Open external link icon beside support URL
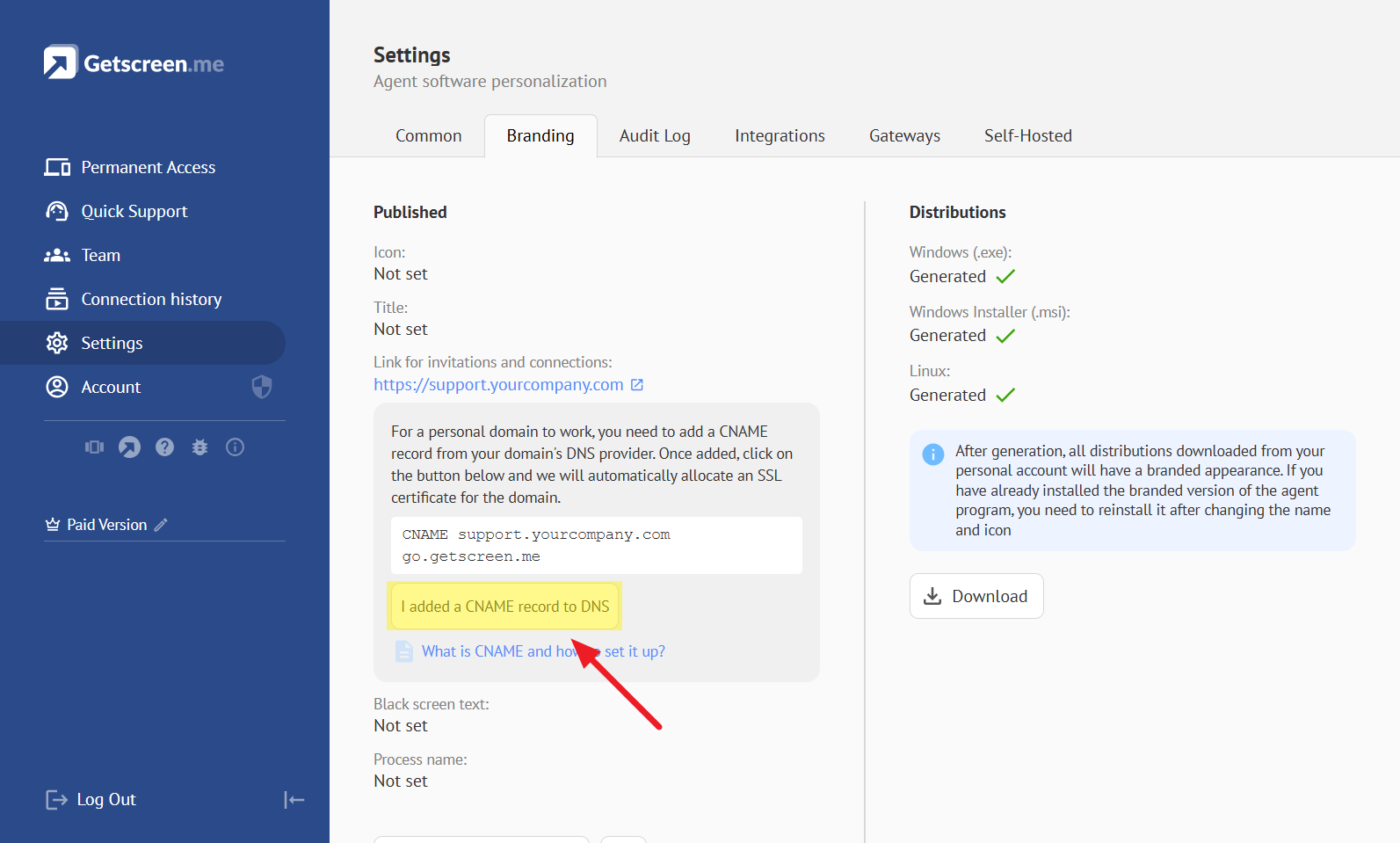 (637, 385)
